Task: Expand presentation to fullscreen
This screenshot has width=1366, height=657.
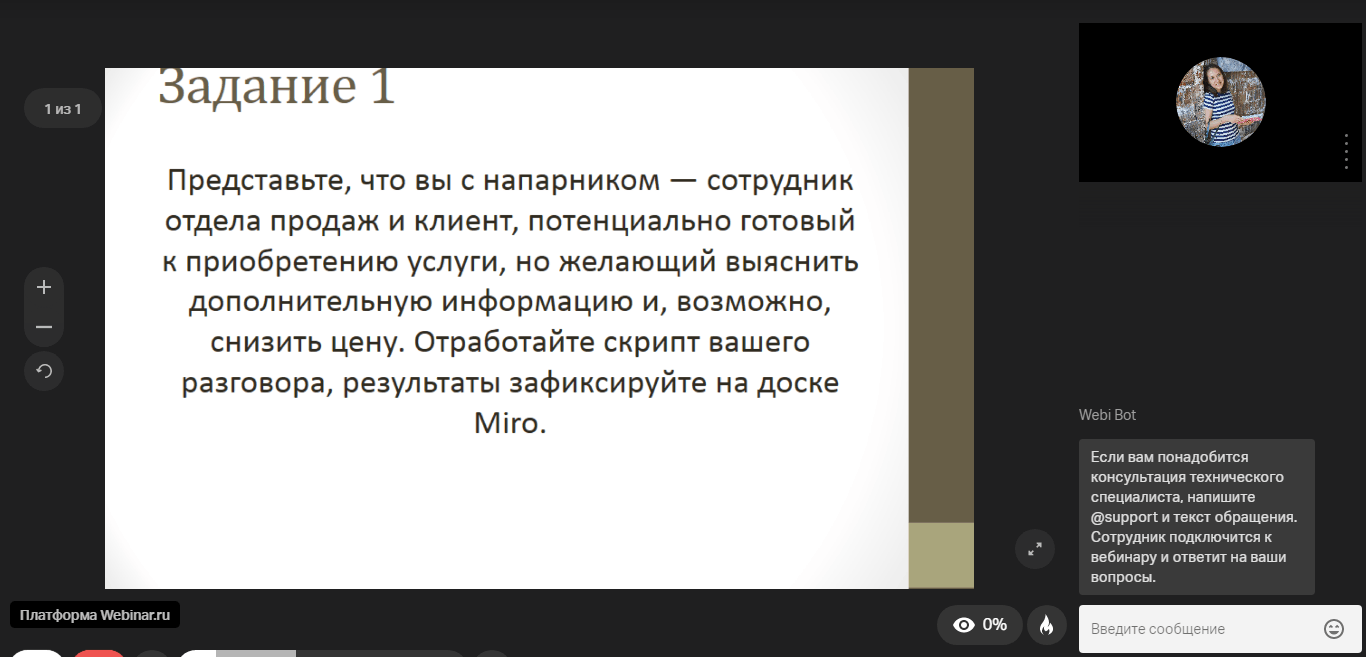Action: pos(1035,548)
